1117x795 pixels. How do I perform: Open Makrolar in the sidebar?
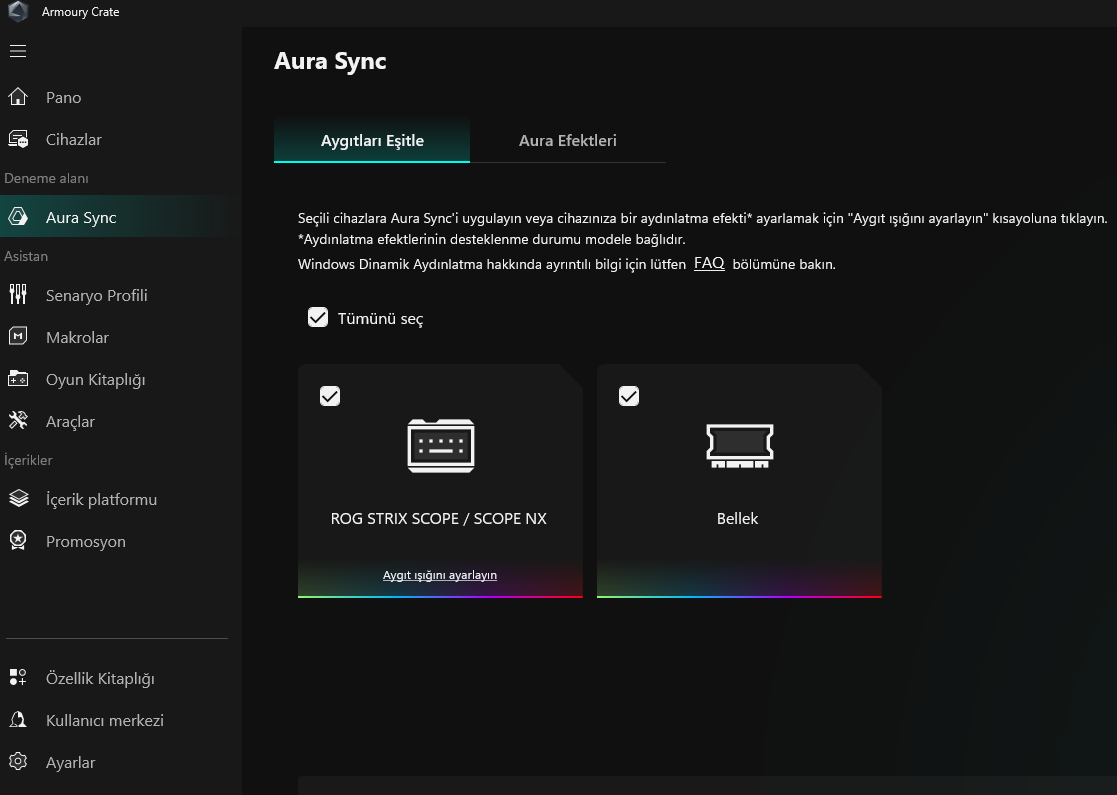[x=121, y=336]
